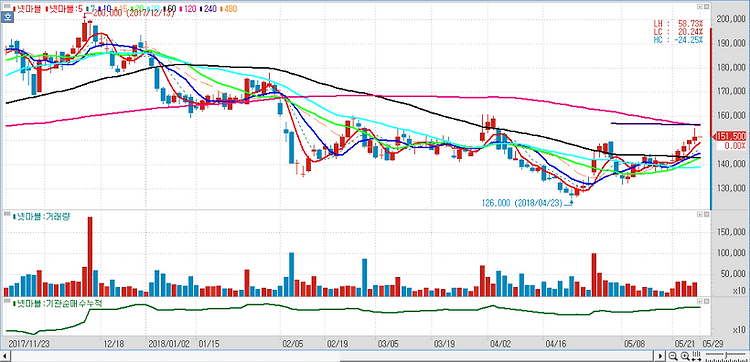Click the candle spacing adjust icon
This screenshot has width=750, height=362.
[696, 356]
